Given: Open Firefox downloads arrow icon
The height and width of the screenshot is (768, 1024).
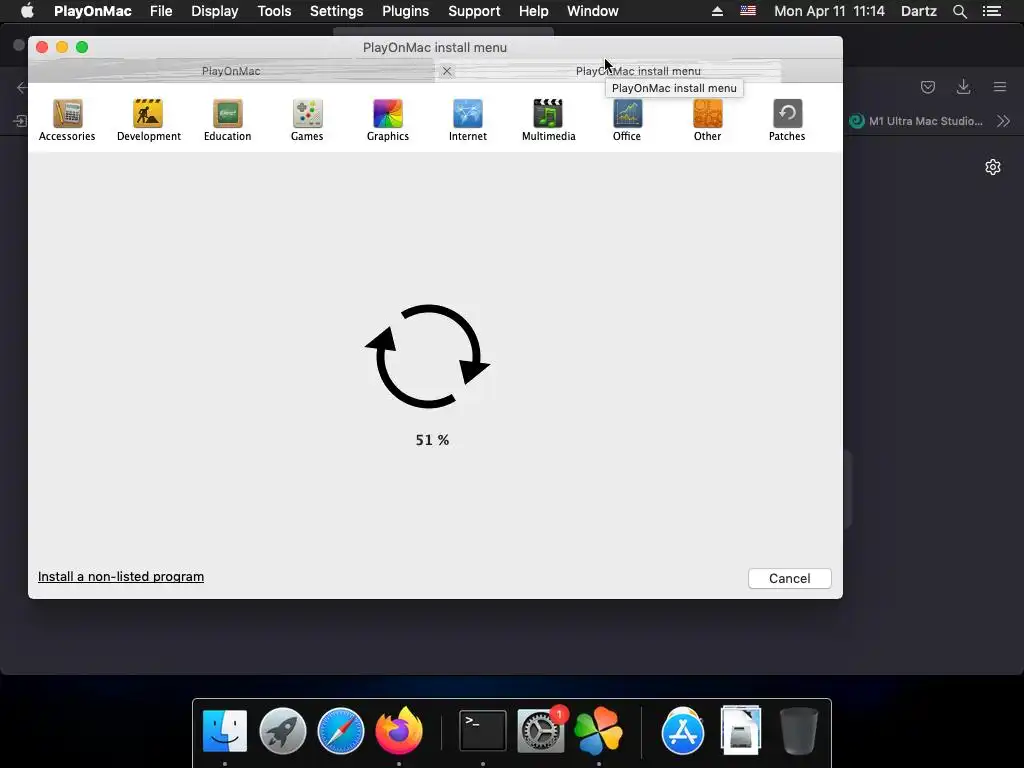Looking at the screenshot, I should click(x=963, y=87).
